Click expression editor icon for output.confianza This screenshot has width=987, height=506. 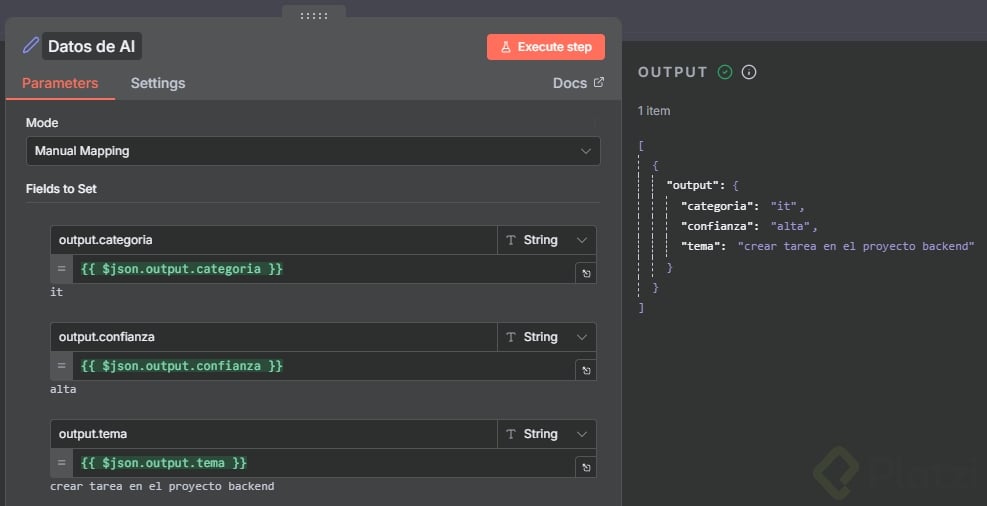pos(585,370)
